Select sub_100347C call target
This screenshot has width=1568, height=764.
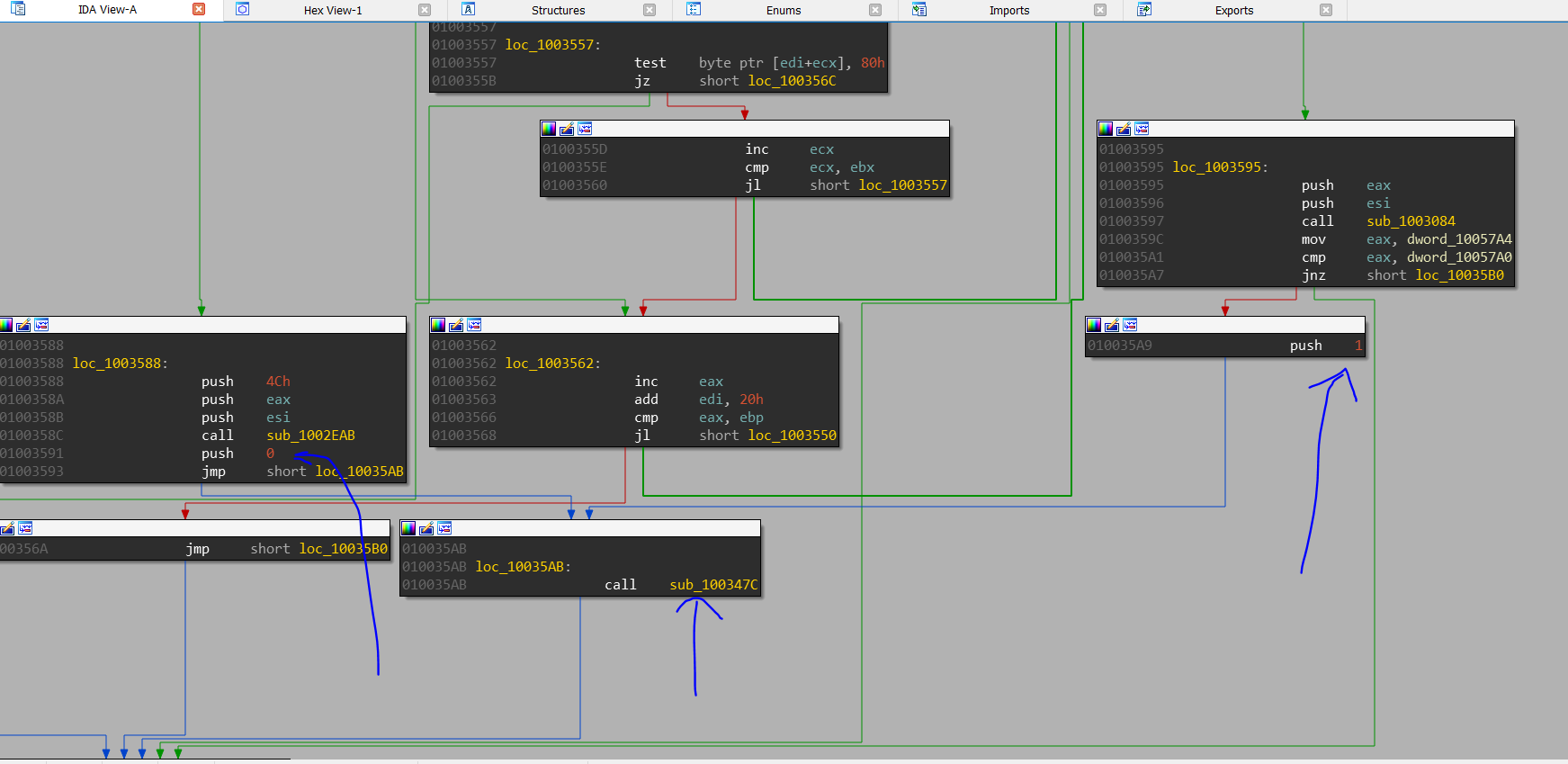(x=713, y=585)
